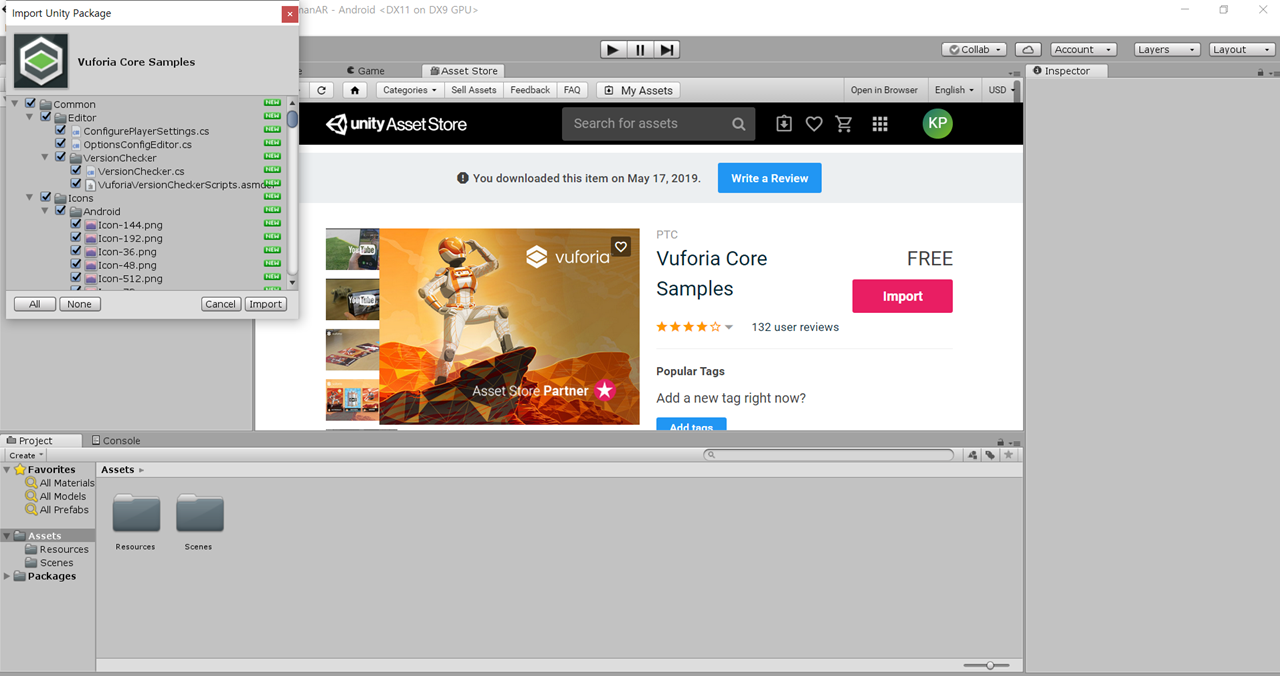The image size is (1280, 676).
Task: Click search by label tag icon
Action: [x=990, y=455]
